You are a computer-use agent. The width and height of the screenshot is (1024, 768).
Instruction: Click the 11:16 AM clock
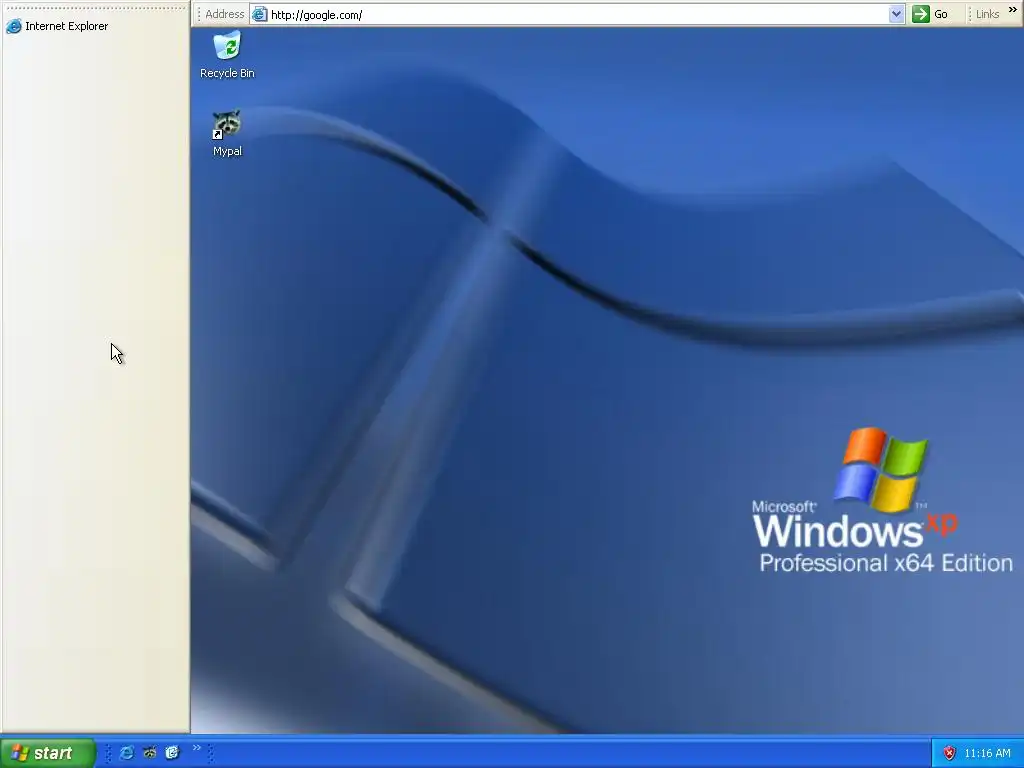(987, 754)
